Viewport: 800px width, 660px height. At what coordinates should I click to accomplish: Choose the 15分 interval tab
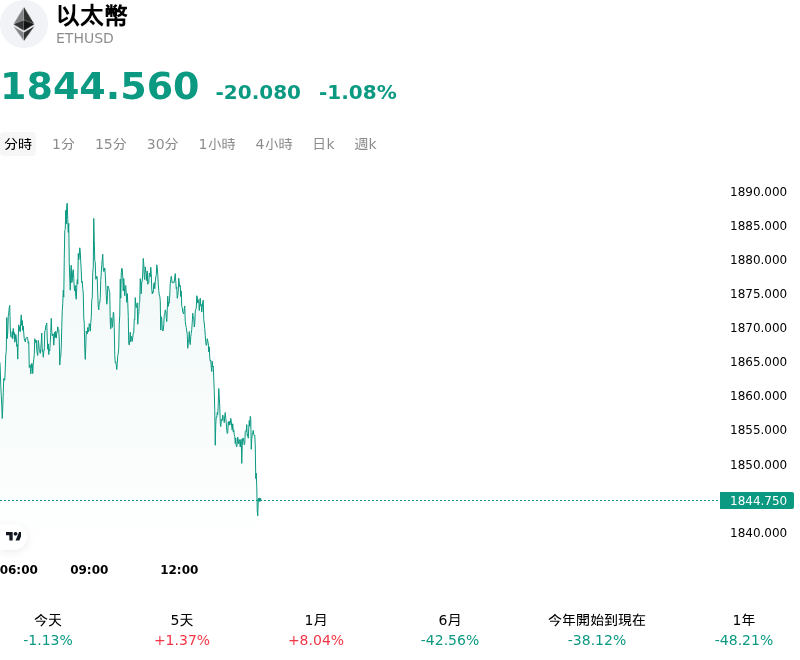[111, 144]
